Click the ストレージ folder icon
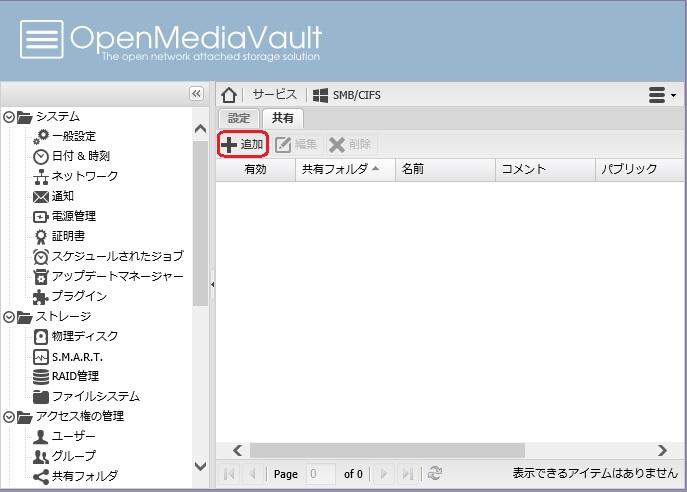This screenshot has height=492, width=687. [x=25, y=317]
